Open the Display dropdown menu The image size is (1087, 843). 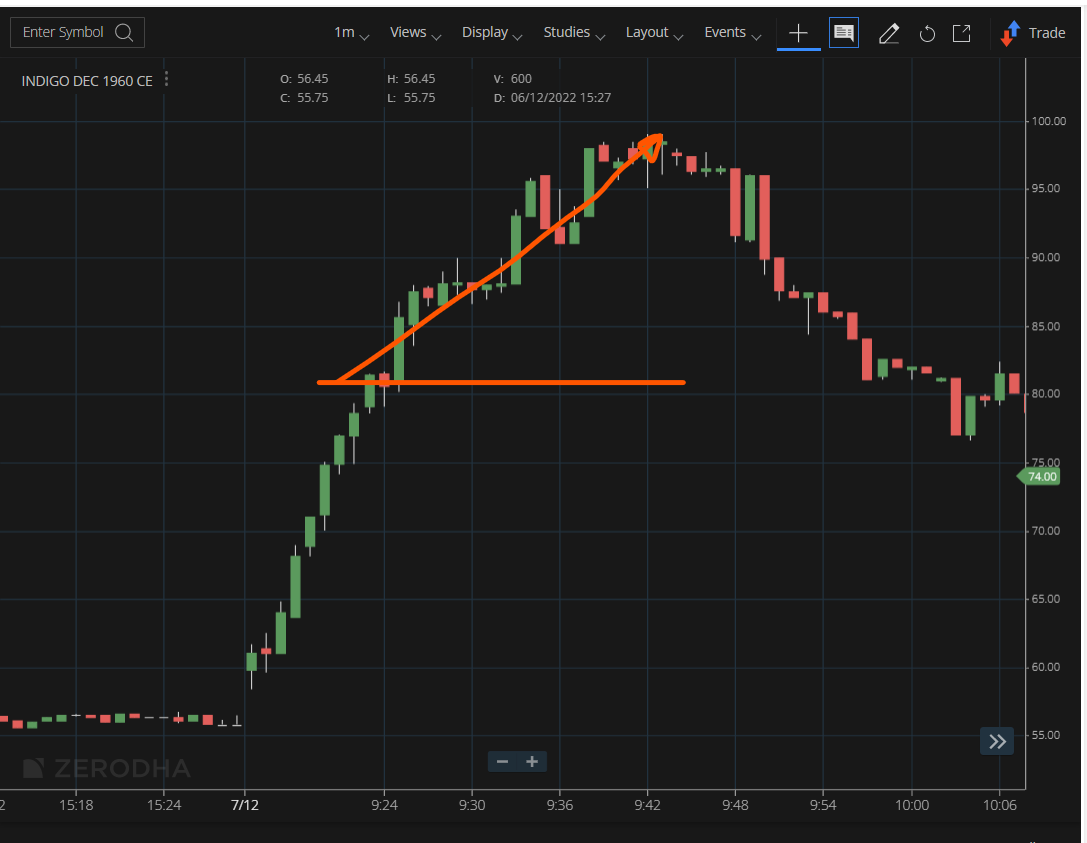[x=492, y=33]
